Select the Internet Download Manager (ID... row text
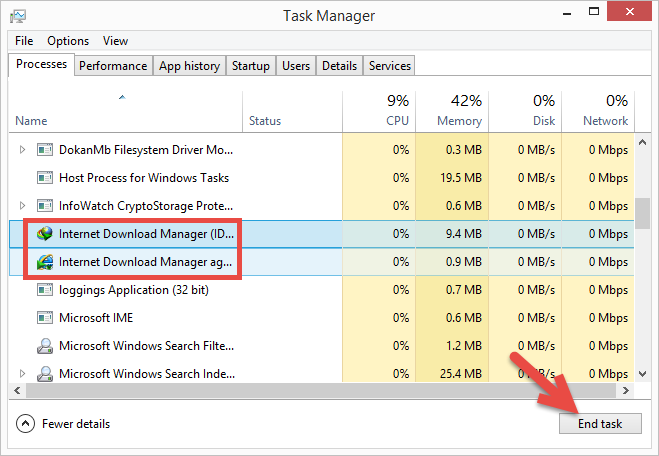The image size is (659, 456). 146,234
